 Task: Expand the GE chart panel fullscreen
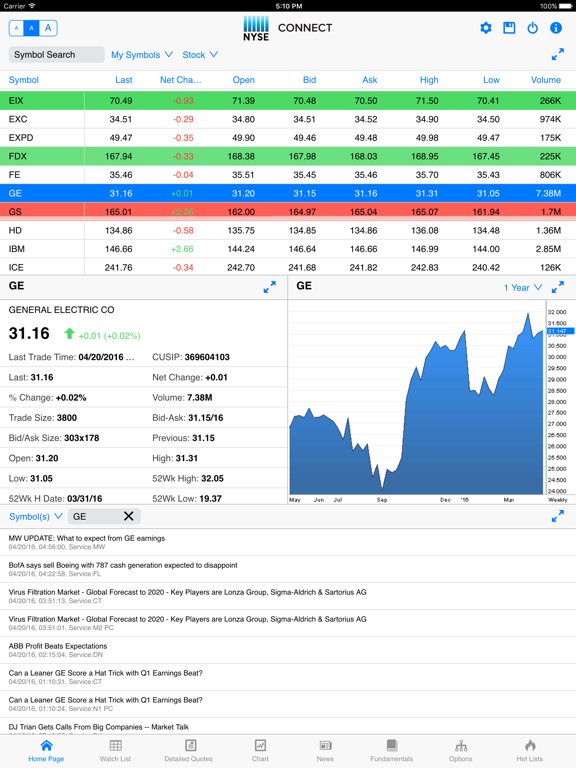pyautogui.click(x=557, y=287)
